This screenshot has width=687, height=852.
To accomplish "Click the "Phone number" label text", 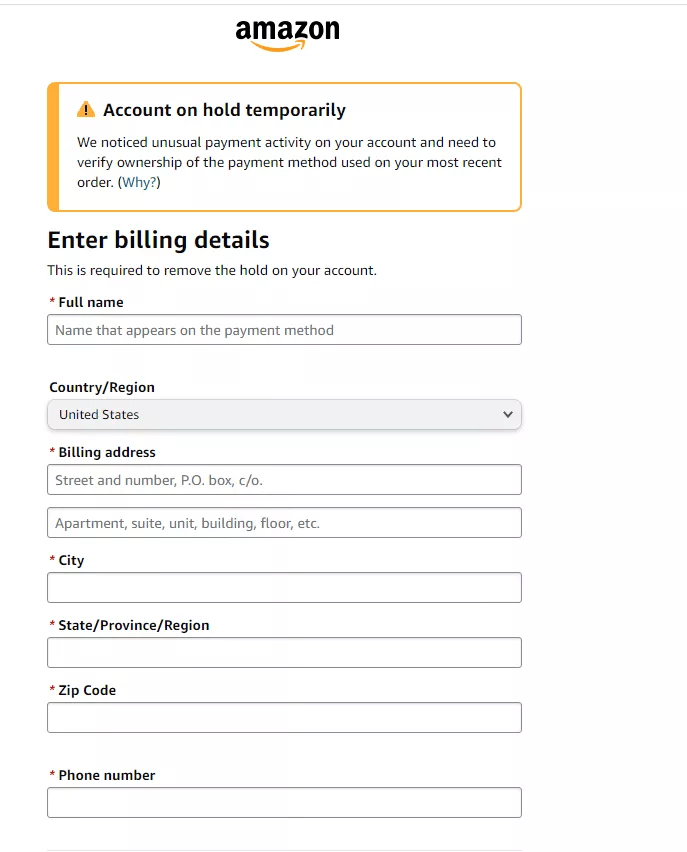I will pos(107,775).
